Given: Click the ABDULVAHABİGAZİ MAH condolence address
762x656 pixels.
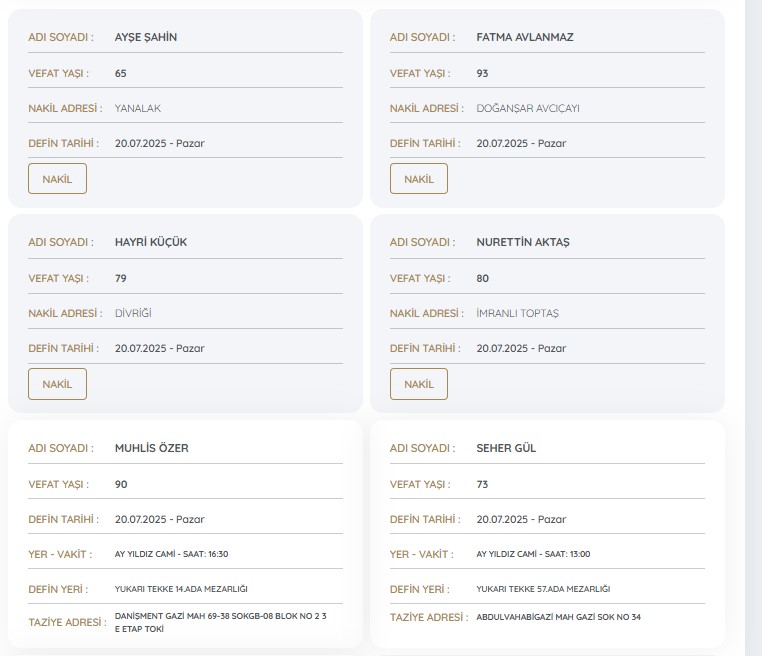Looking at the screenshot, I should (558, 617).
